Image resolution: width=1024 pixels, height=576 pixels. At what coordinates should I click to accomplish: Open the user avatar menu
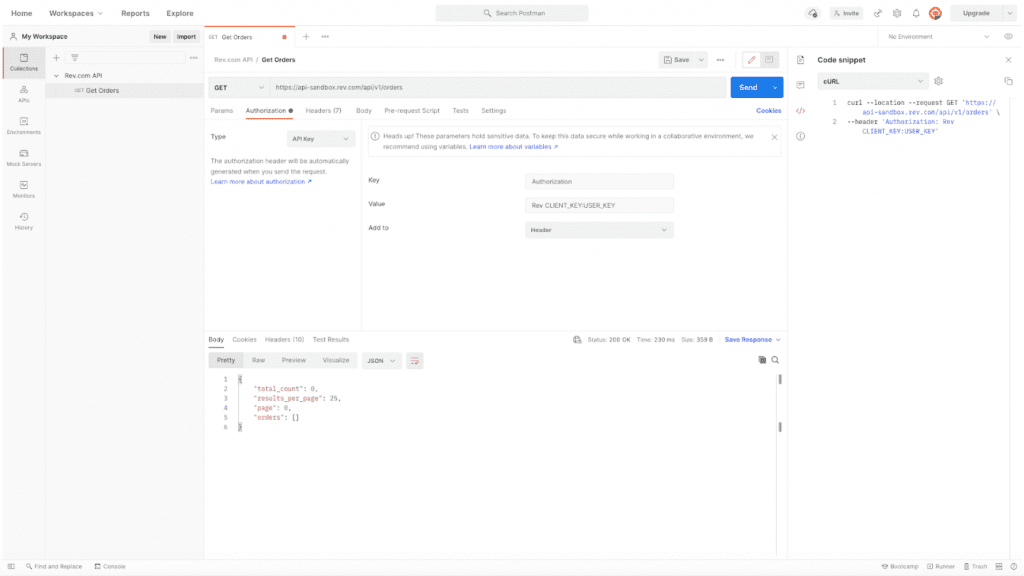[935, 13]
